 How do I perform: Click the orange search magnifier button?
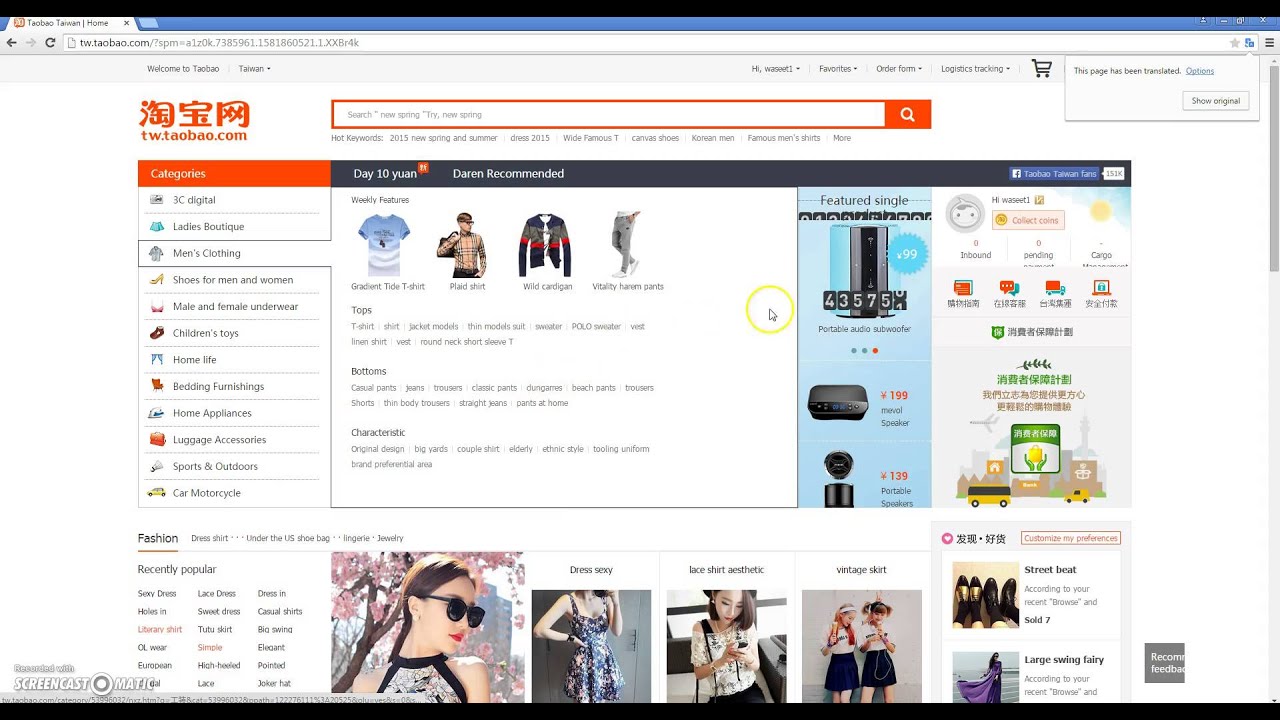[908, 114]
